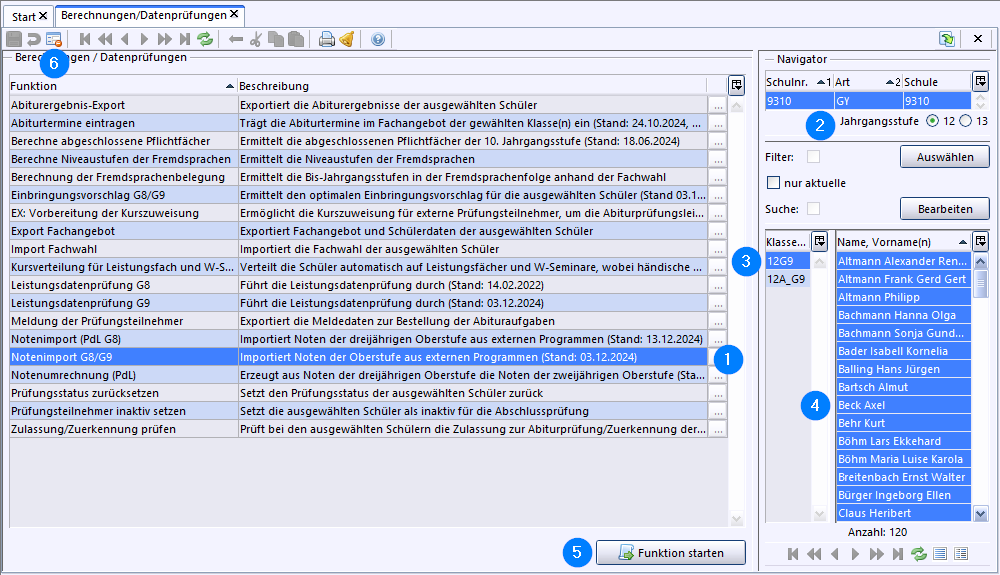Open column chooser of the Name, Vorname(n) list
Screen dimensions: 1000x575
pyautogui.click(x=981, y=241)
